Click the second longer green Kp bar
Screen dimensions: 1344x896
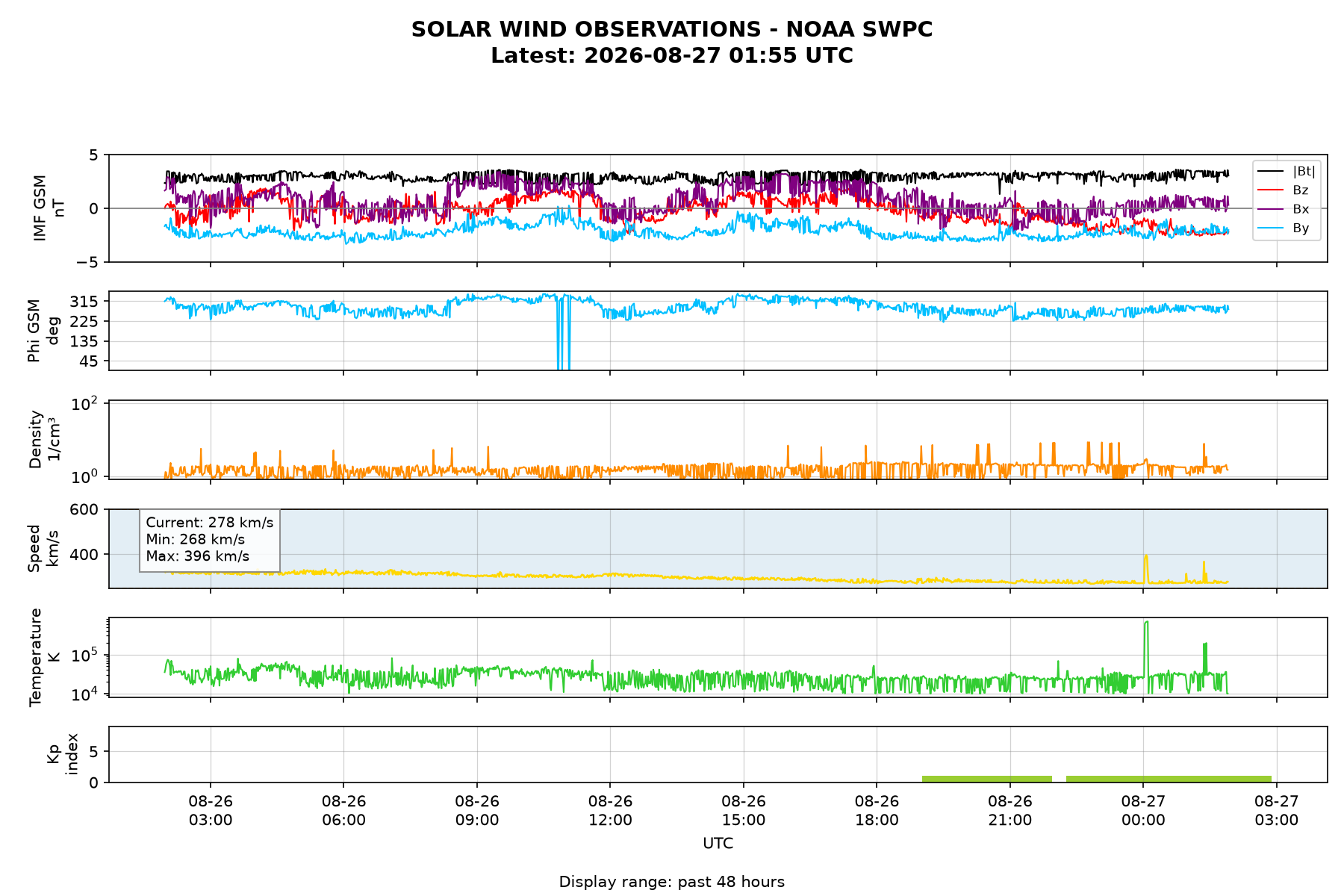(x=1169, y=779)
